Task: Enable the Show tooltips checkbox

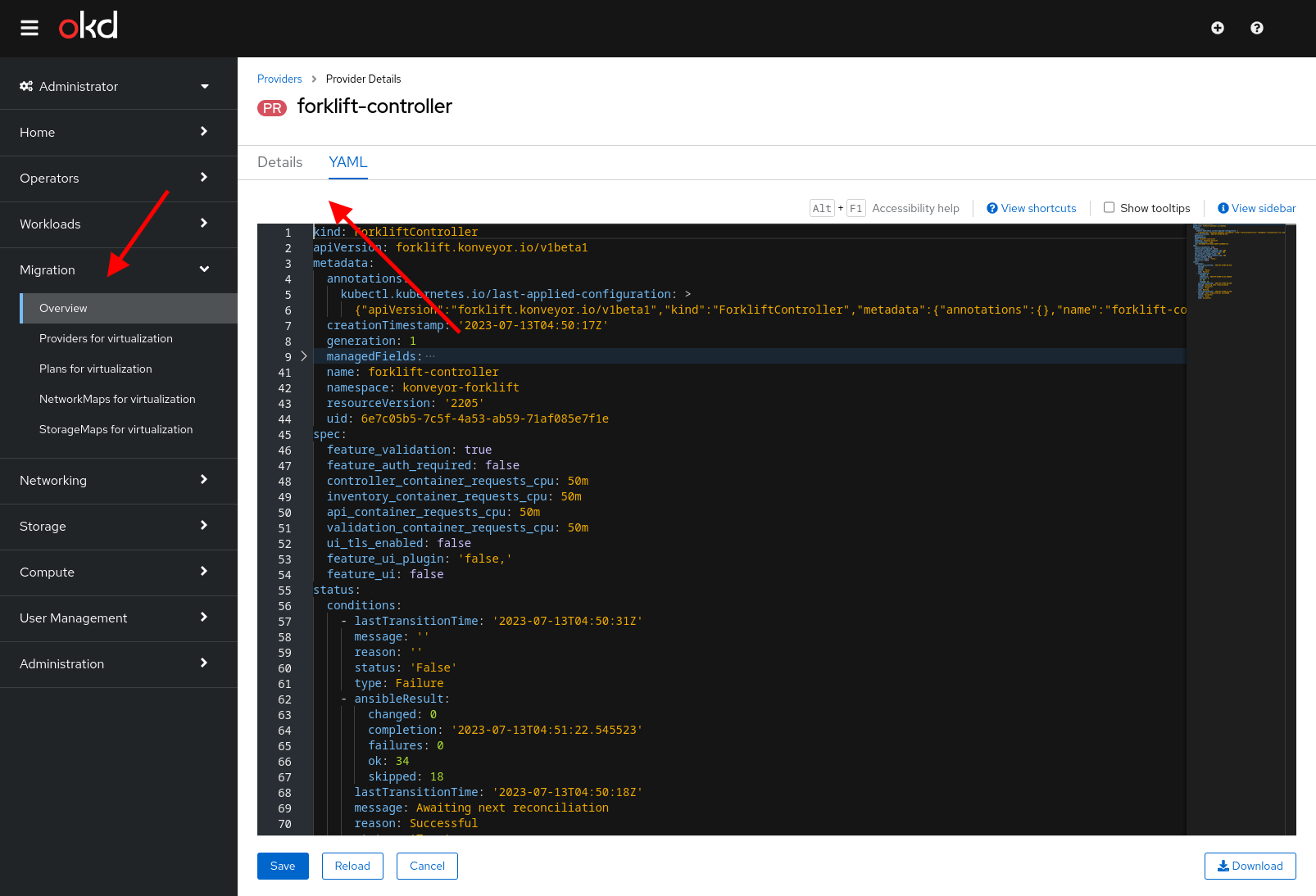Action: tap(1109, 207)
